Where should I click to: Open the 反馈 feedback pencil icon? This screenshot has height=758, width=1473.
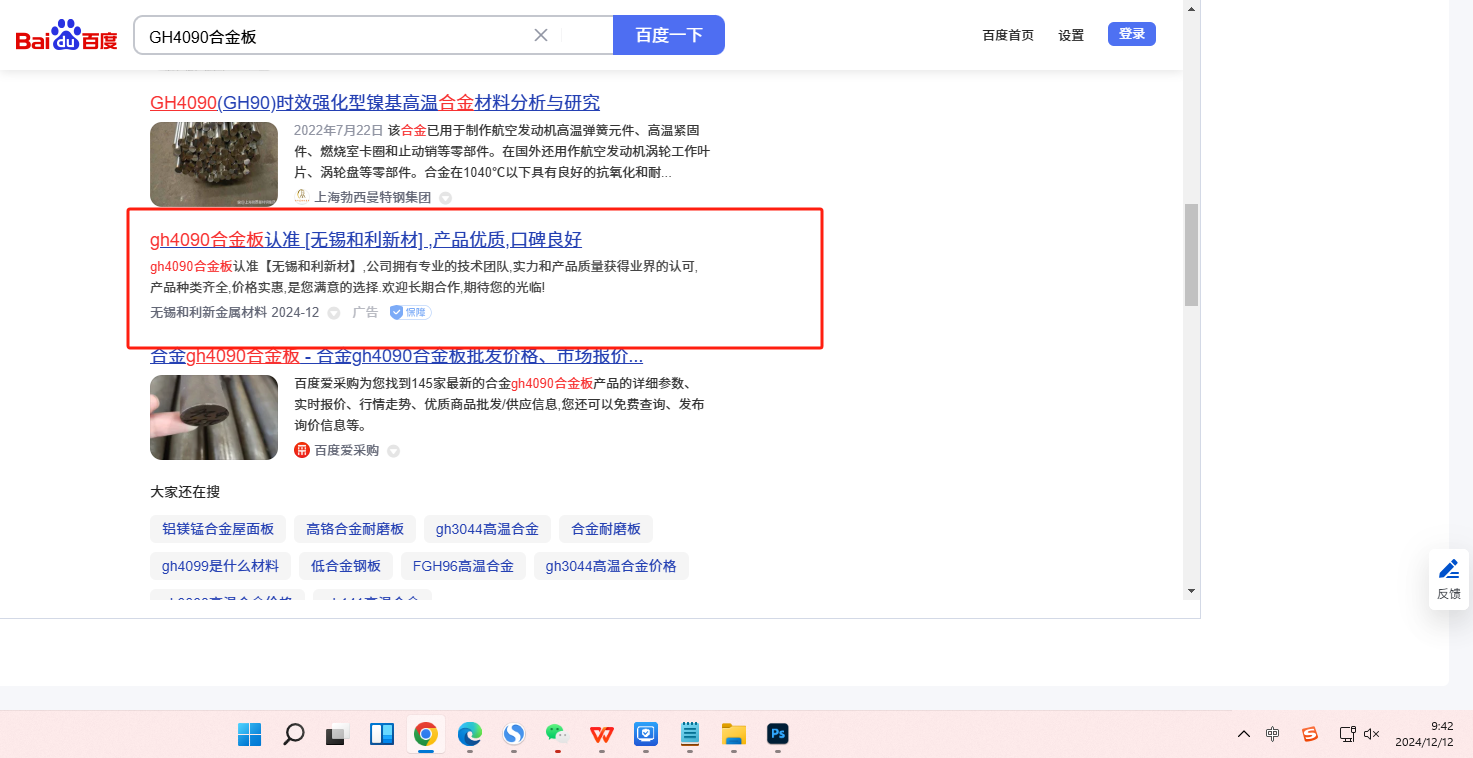pos(1448,570)
